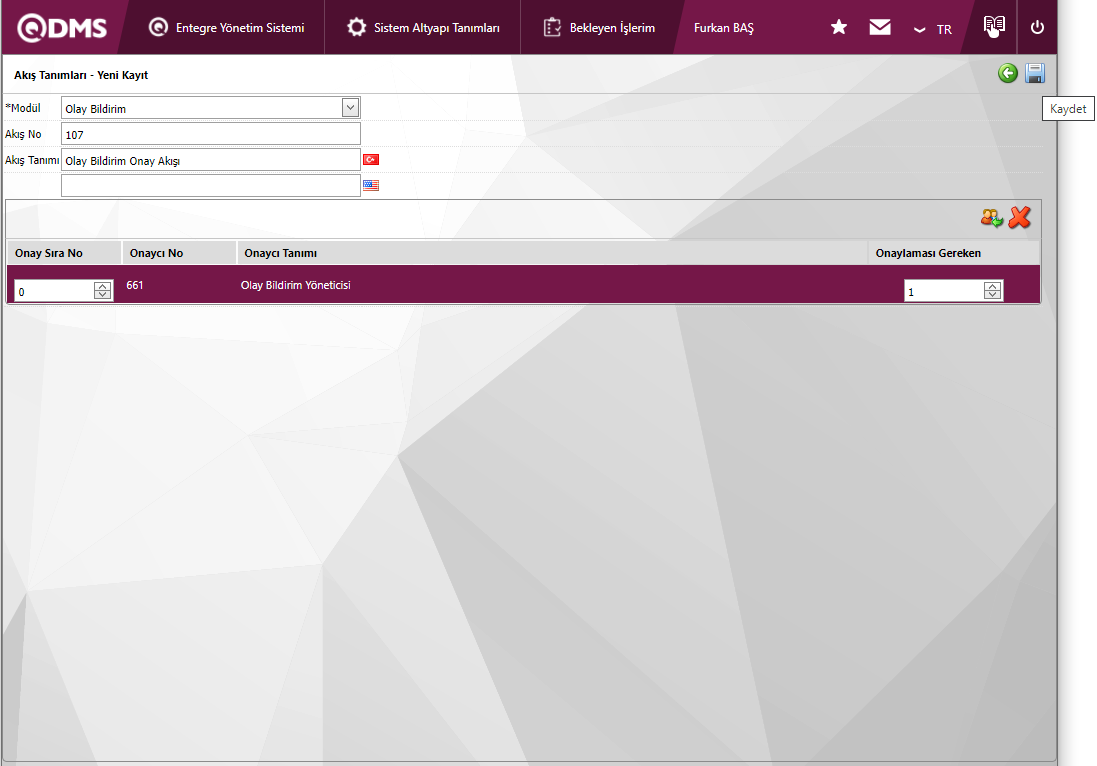Click the Turkish flag icon
1097x766 pixels.
(x=371, y=159)
